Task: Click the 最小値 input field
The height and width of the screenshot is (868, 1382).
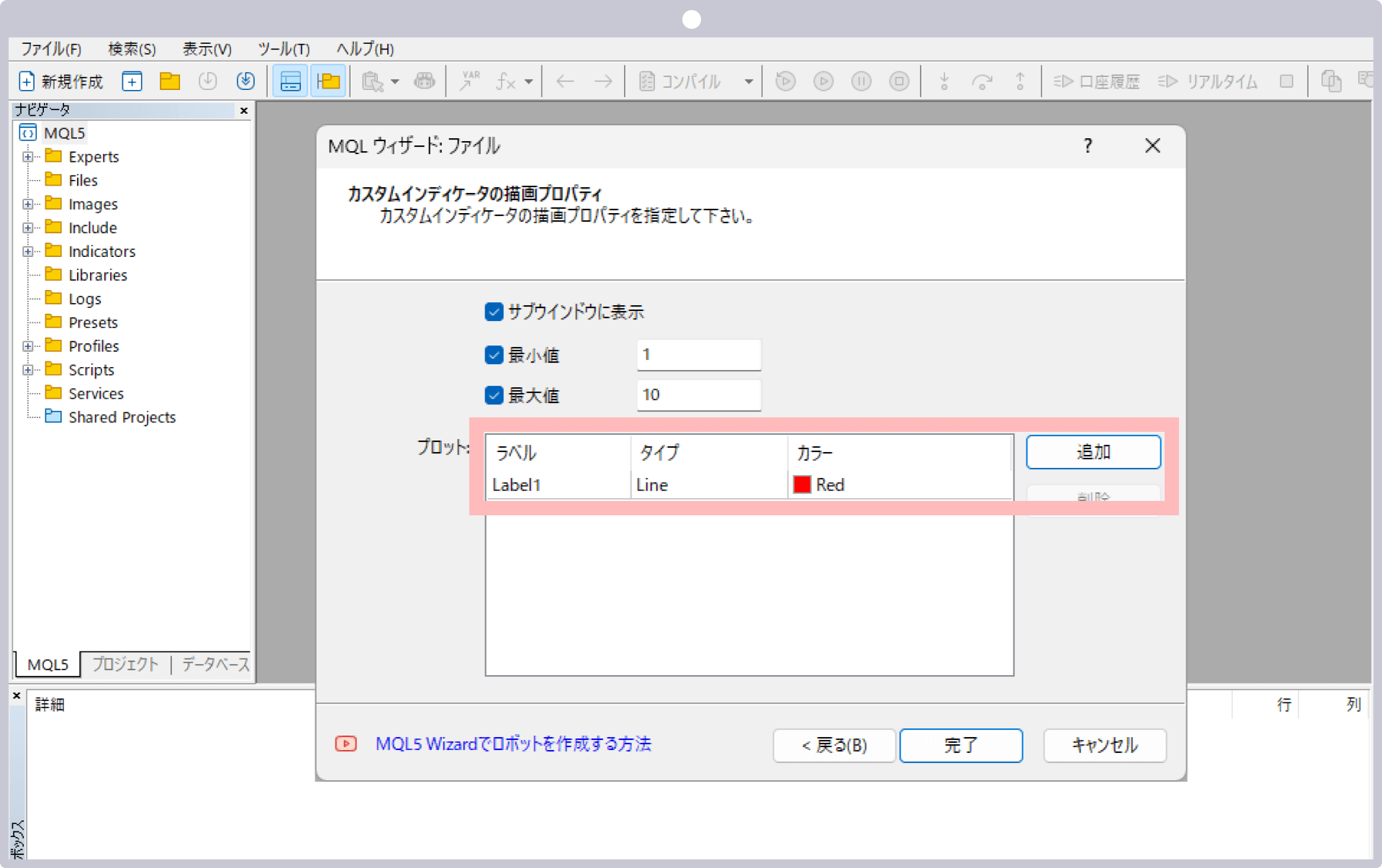Action: point(698,355)
